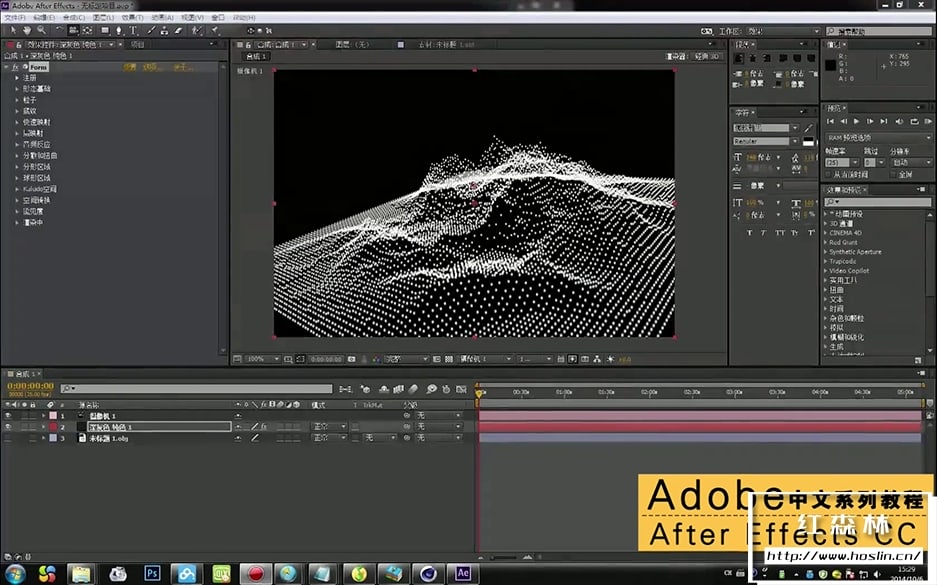The image size is (937, 585).
Task: Show layer 3 obj eye toggle
Action: (8, 438)
